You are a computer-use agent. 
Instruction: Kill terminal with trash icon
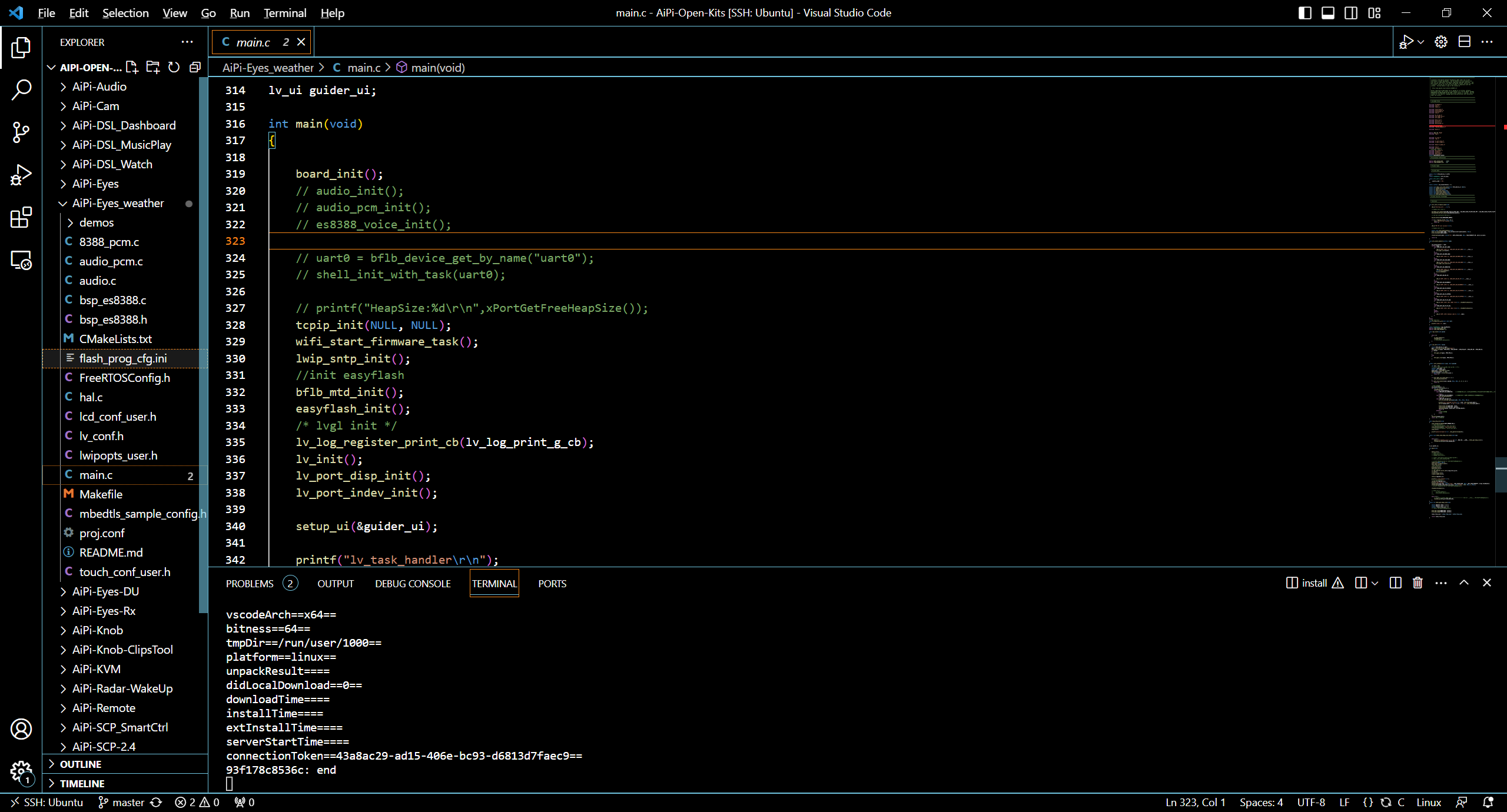pyautogui.click(x=1418, y=583)
